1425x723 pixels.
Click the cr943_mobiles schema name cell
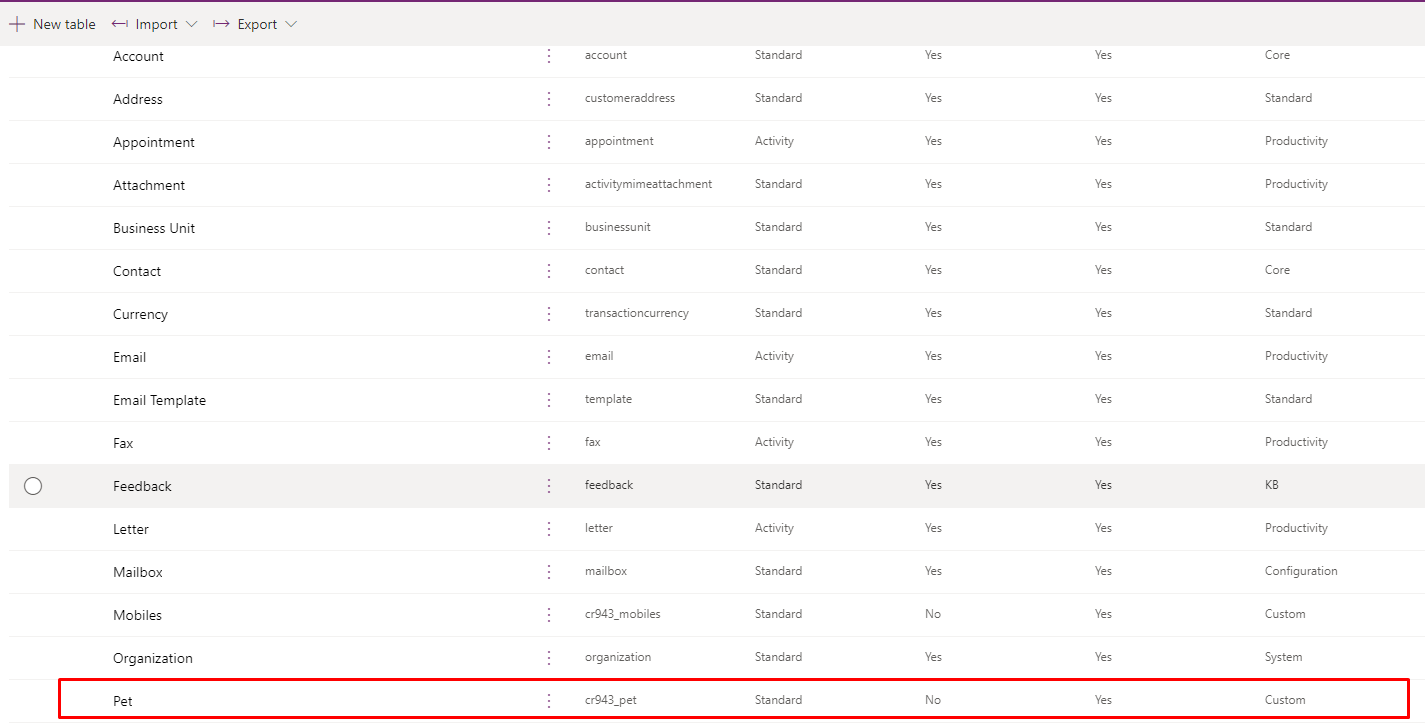[x=622, y=614]
